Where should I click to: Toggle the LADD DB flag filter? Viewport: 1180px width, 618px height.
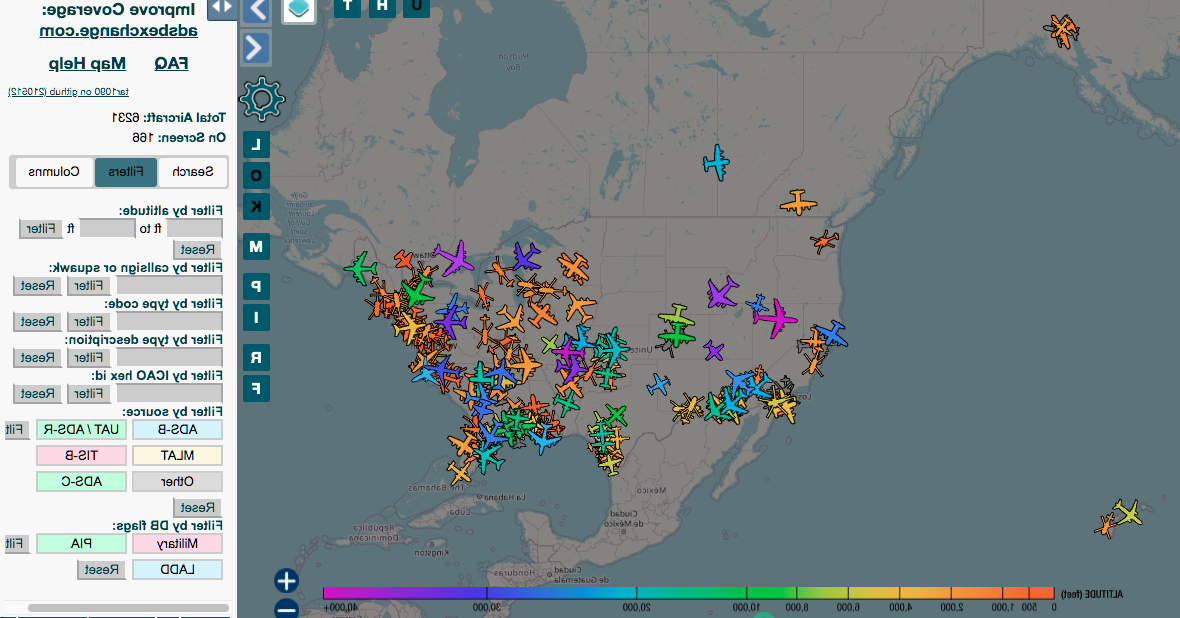[x=178, y=570]
